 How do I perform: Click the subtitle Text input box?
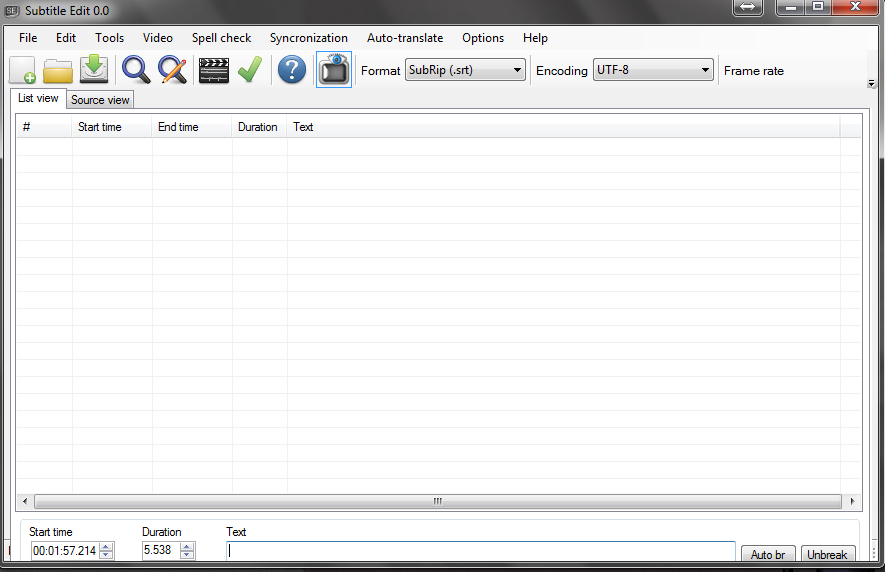(481, 551)
